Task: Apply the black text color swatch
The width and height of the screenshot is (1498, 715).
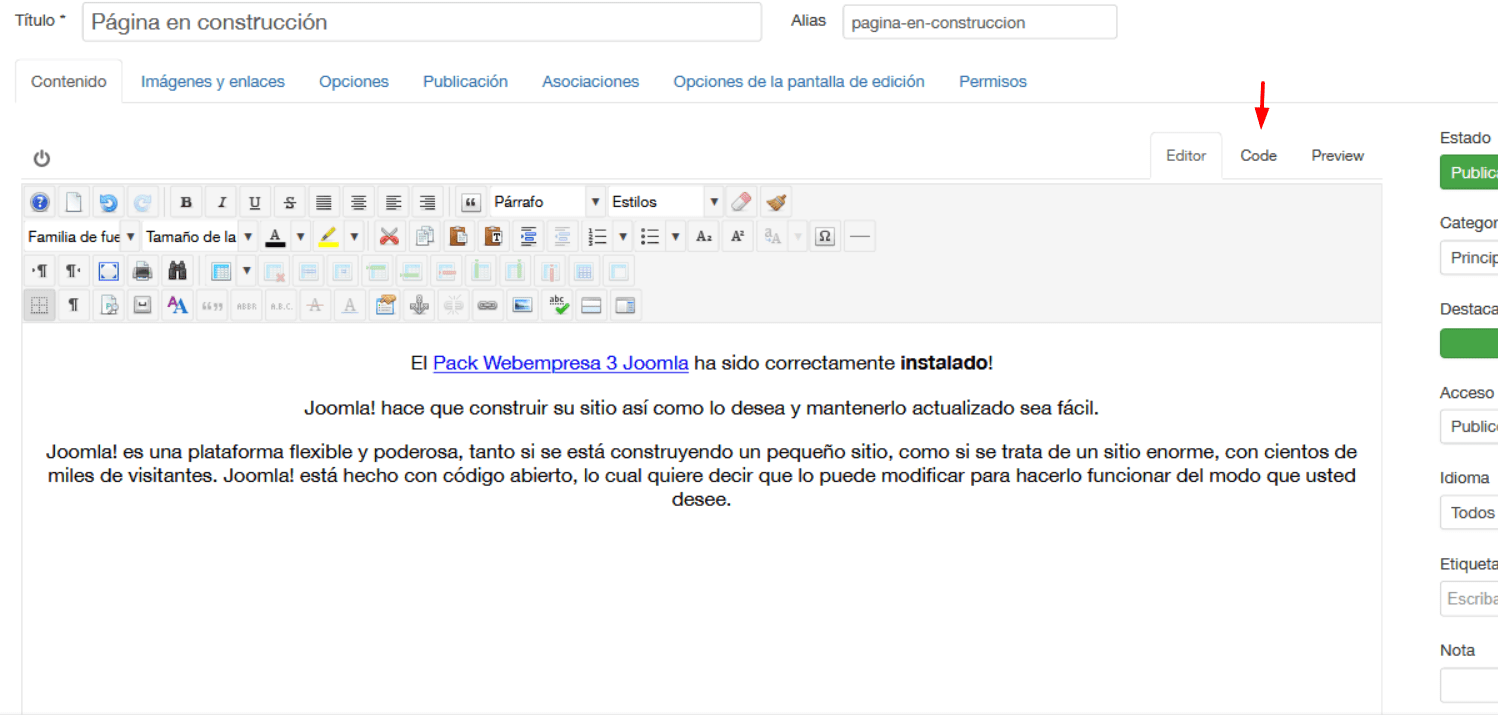Action: 276,237
